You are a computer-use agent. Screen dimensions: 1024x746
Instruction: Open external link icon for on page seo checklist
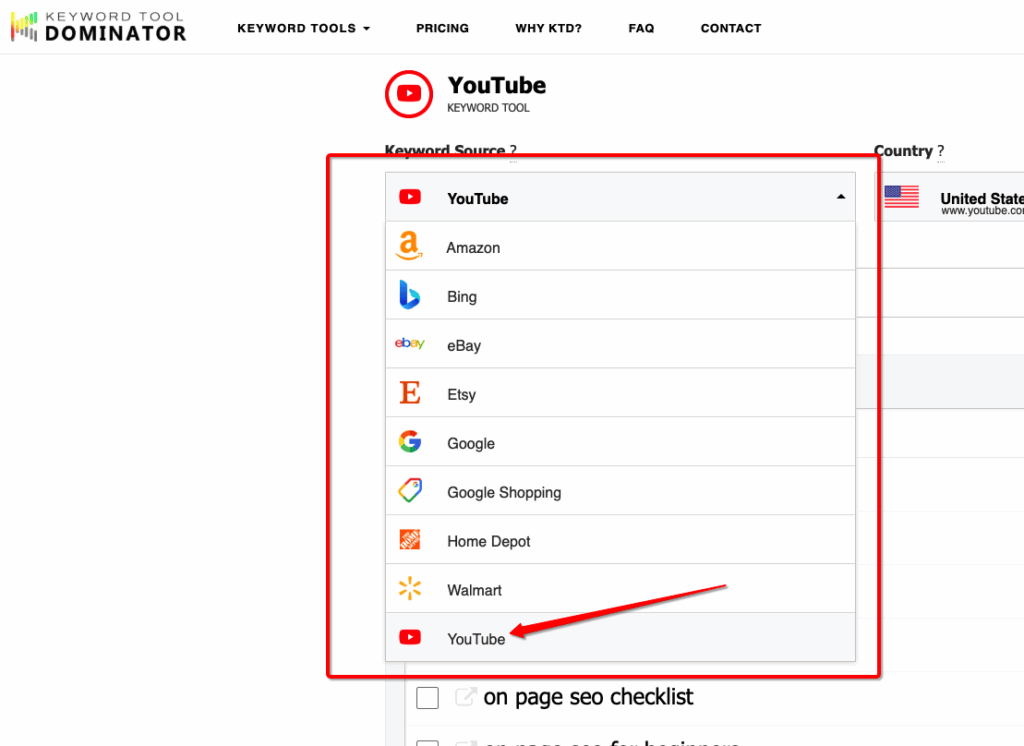click(x=465, y=697)
